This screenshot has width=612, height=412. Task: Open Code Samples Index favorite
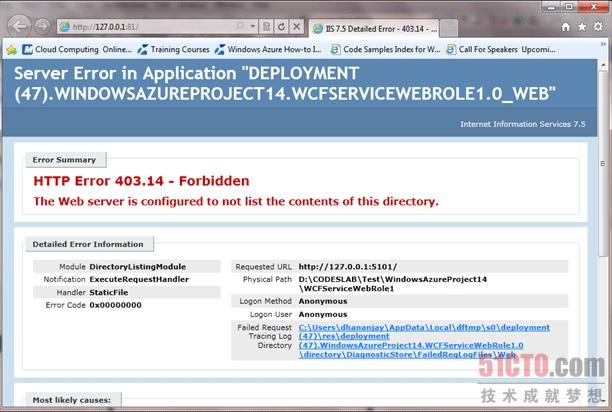(x=386, y=50)
